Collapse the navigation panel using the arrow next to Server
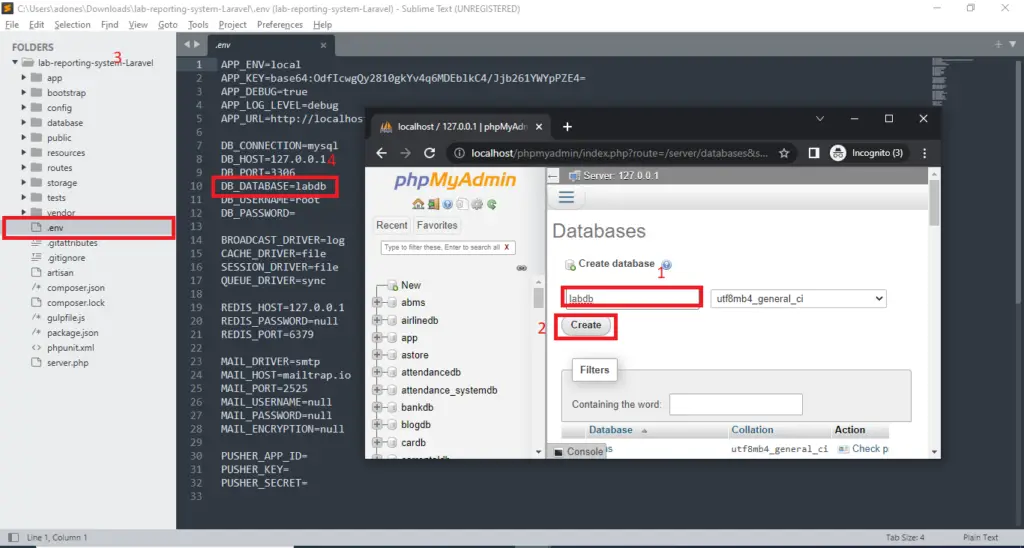 point(553,176)
